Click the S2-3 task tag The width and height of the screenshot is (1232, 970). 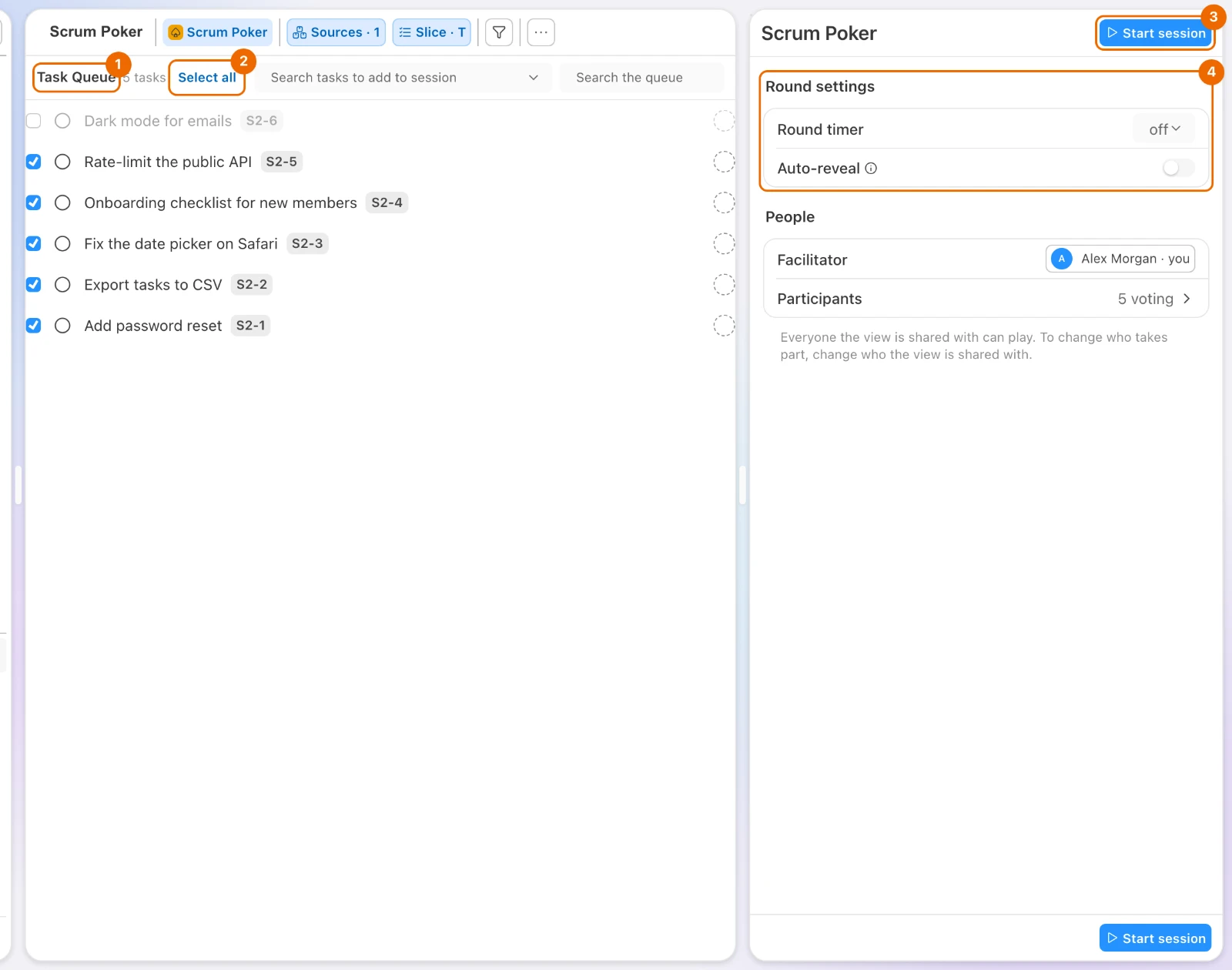pos(307,243)
